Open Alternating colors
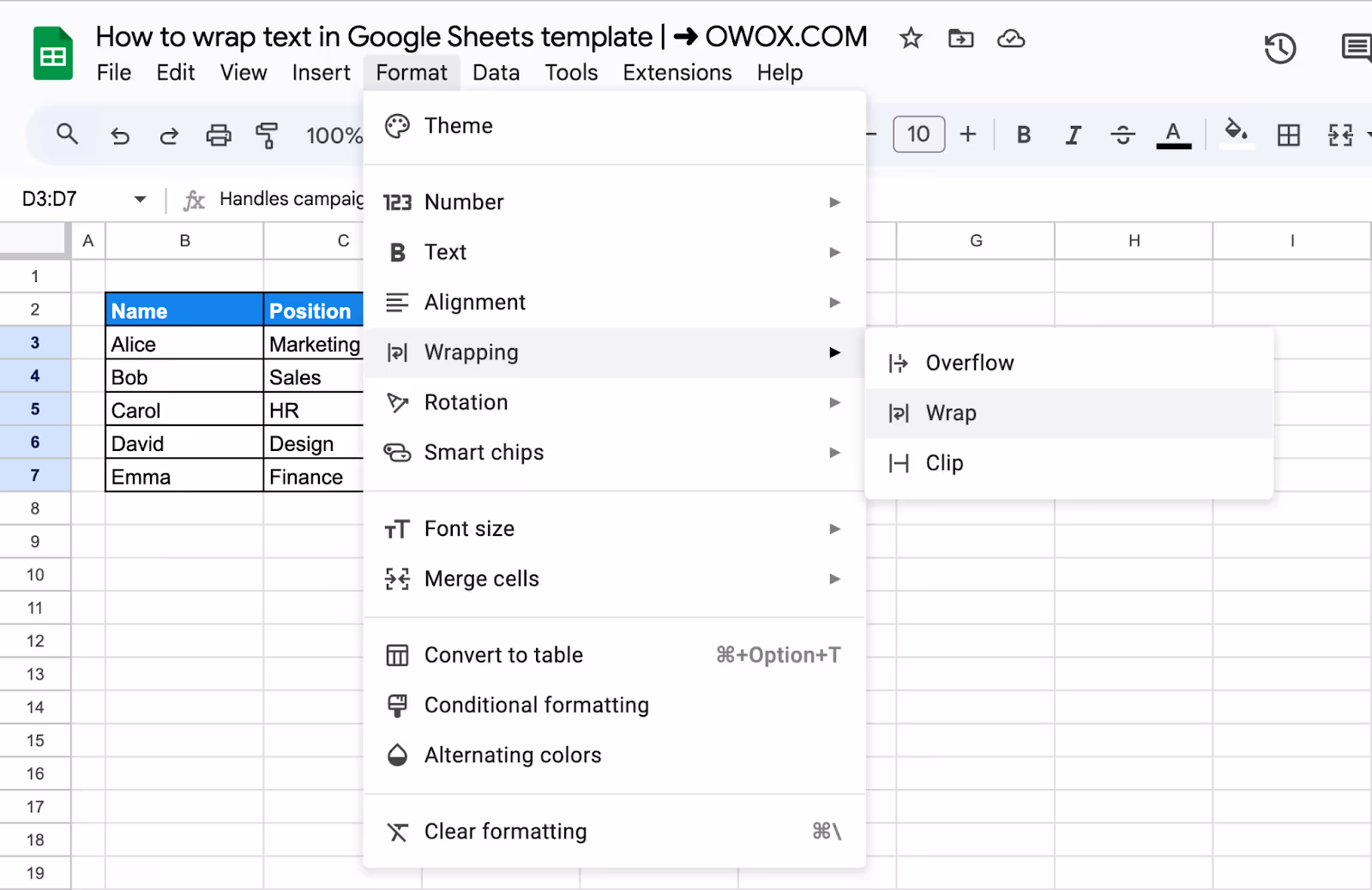Image resolution: width=1372 pixels, height=890 pixels. [614, 755]
